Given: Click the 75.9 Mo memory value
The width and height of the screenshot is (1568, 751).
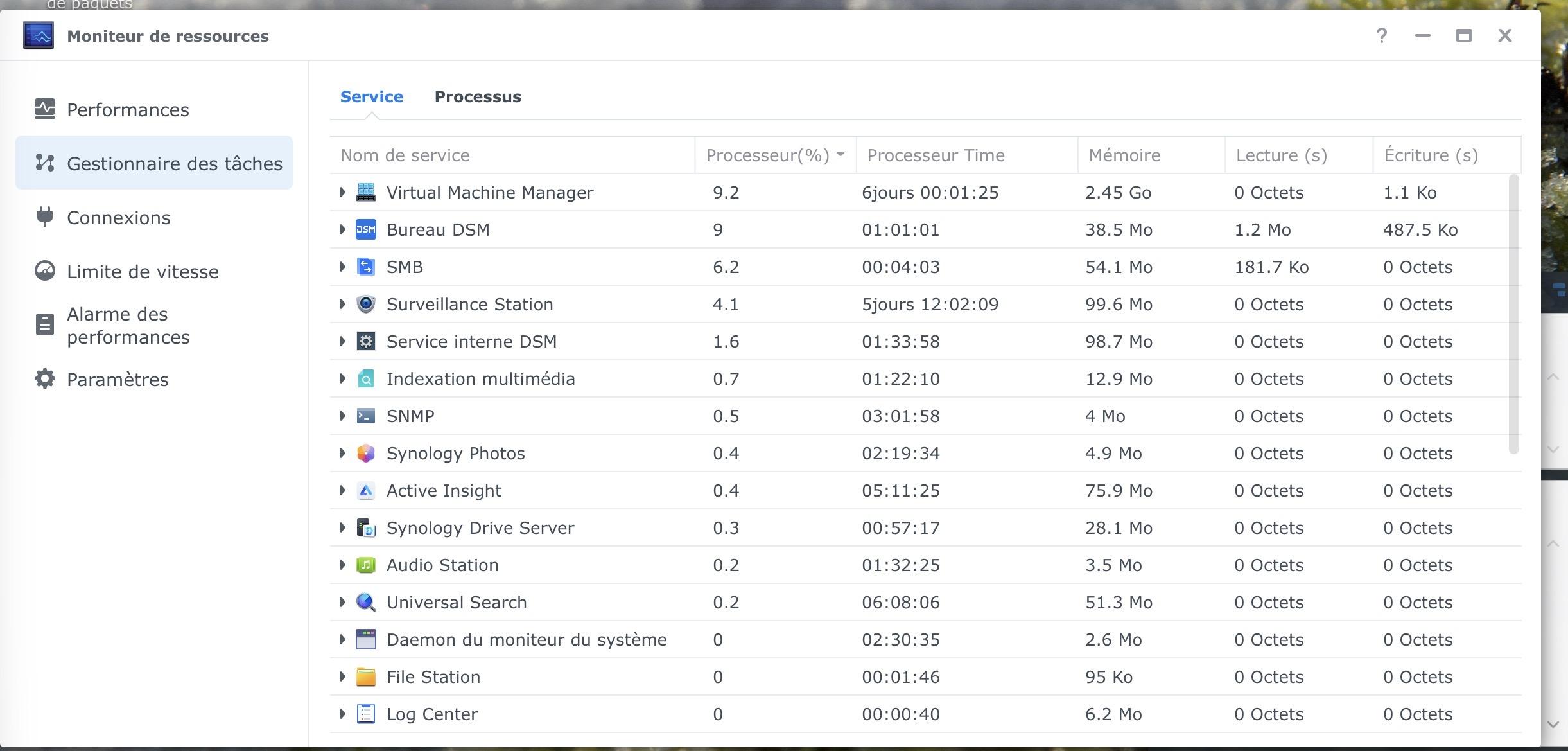Looking at the screenshot, I should pyautogui.click(x=1119, y=490).
